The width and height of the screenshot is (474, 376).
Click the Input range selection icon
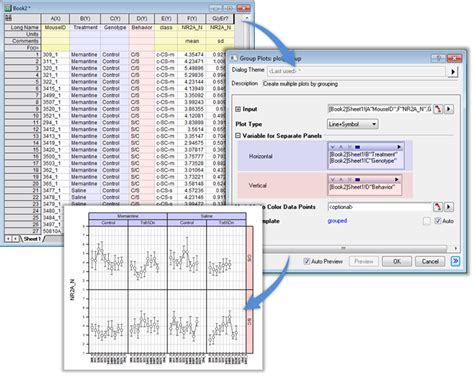coord(438,109)
